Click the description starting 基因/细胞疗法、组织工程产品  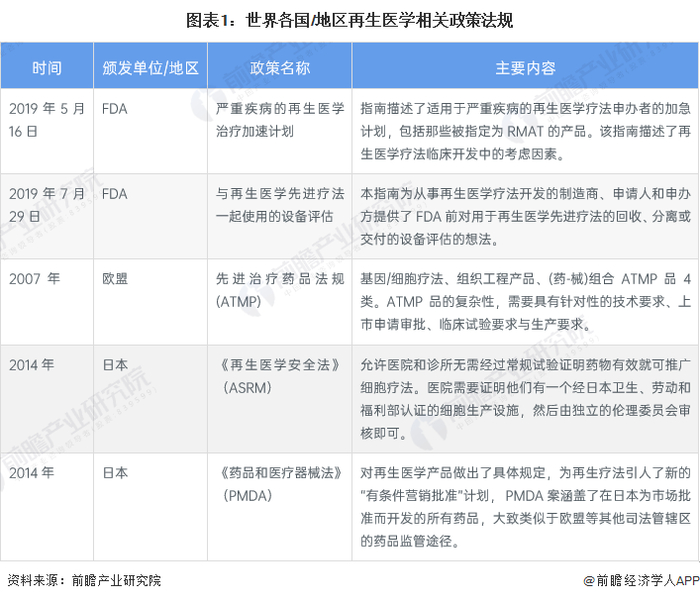click(x=525, y=302)
